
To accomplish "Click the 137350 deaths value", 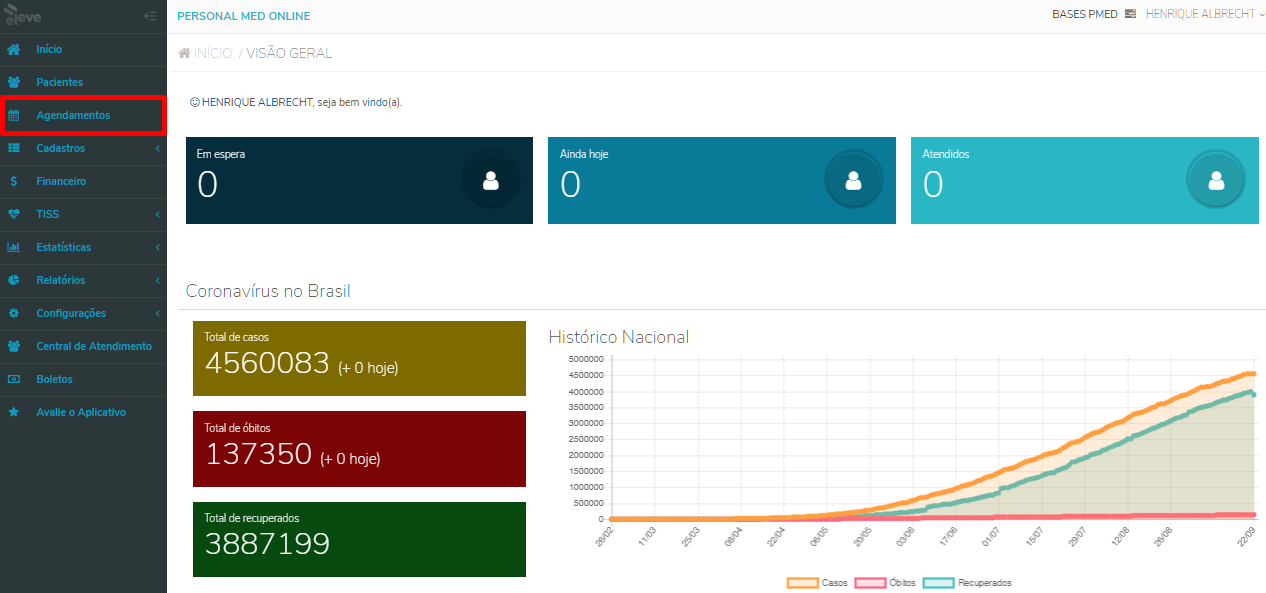I will point(259,454).
